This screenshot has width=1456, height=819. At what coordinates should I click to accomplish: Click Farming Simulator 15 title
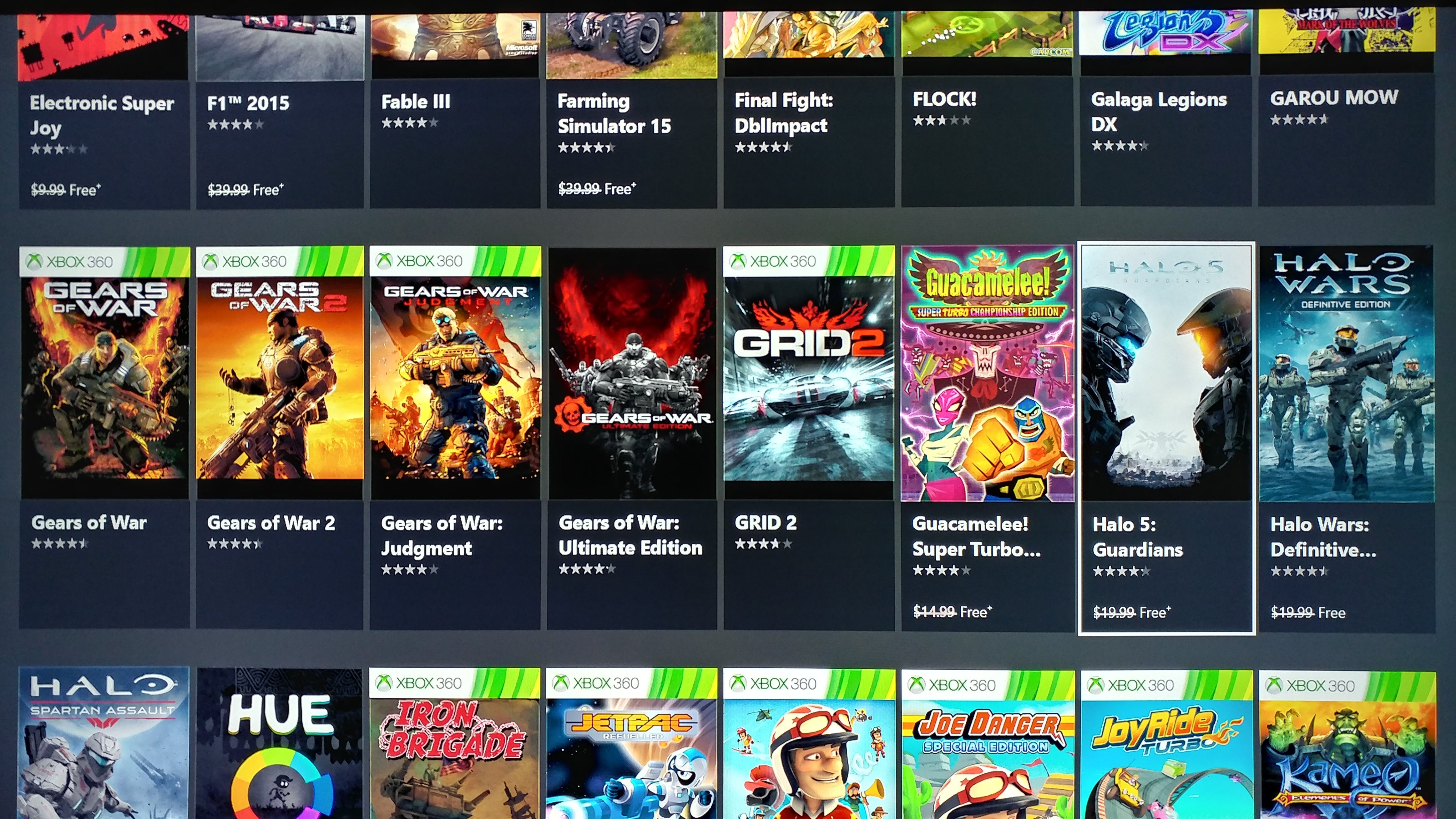tap(614, 113)
